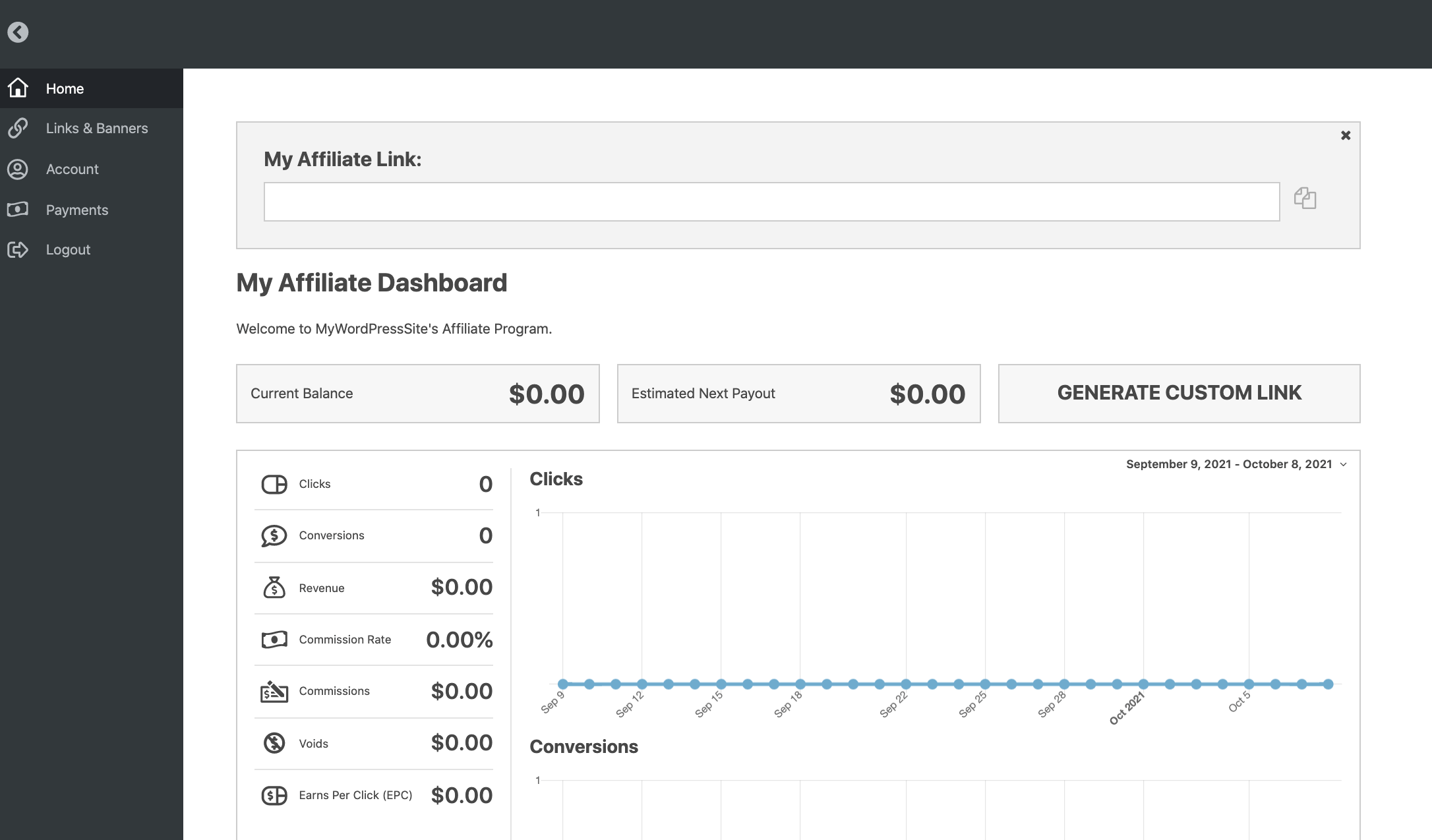Click the Clicks metric icon
Viewport: 1432px width, 840px height.
pyautogui.click(x=274, y=484)
